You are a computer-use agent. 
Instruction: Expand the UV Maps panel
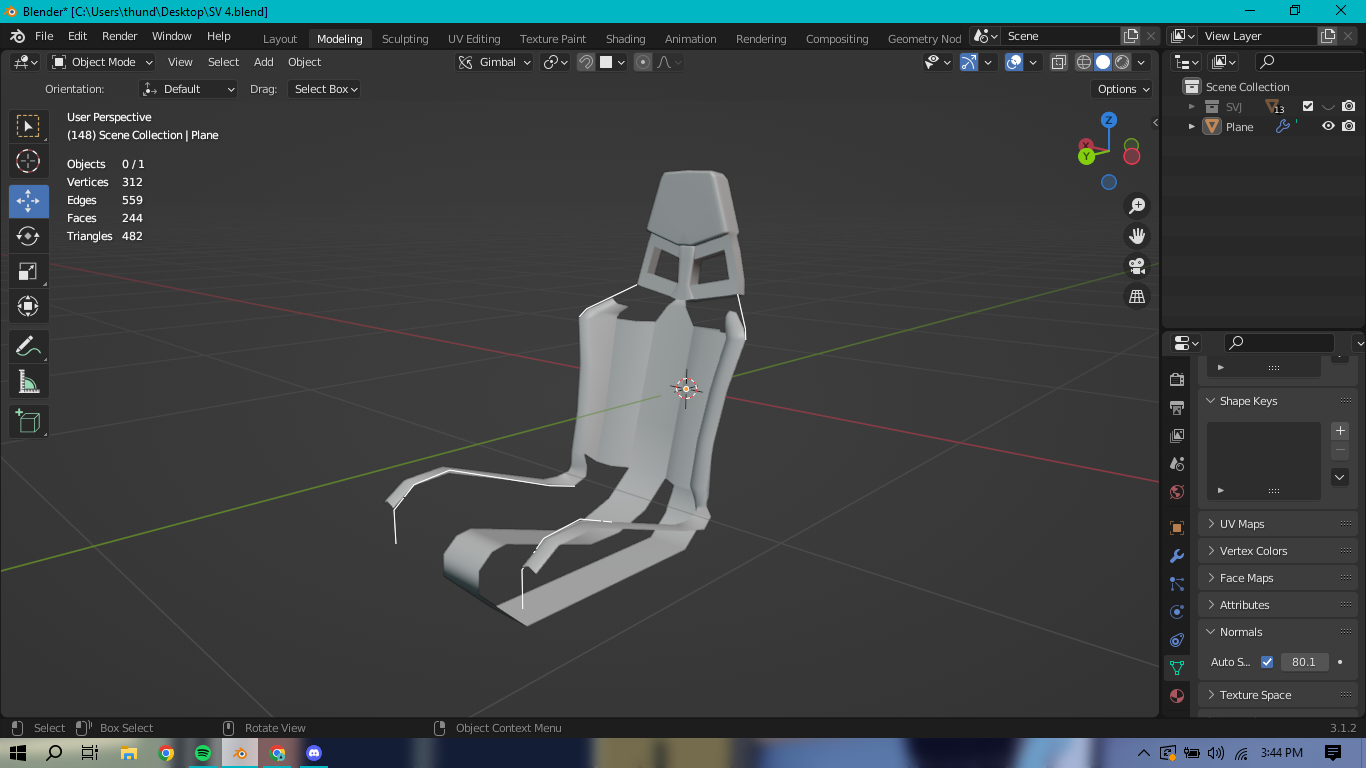tap(1242, 524)
